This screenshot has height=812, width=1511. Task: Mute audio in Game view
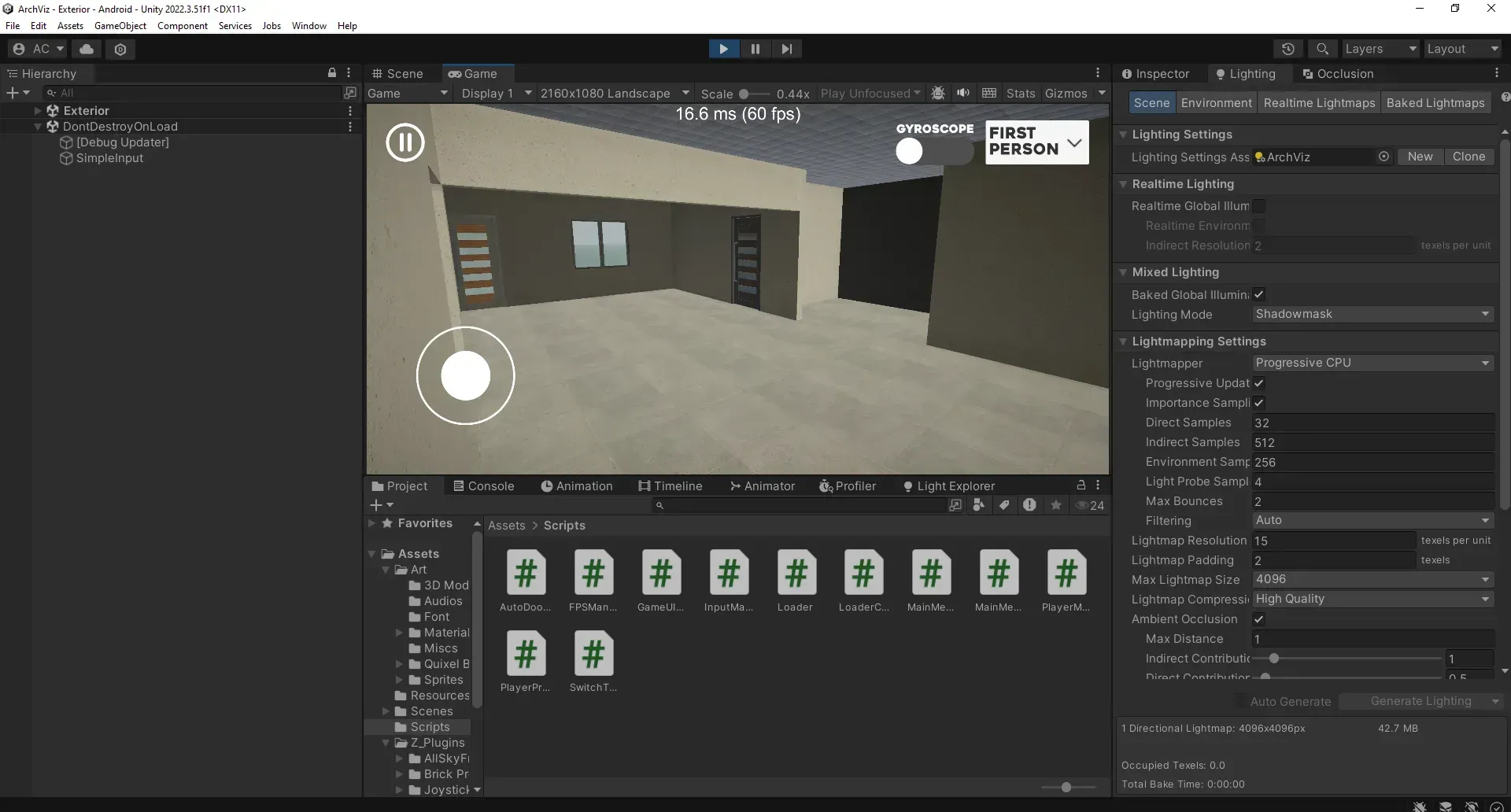pos(963,93)
